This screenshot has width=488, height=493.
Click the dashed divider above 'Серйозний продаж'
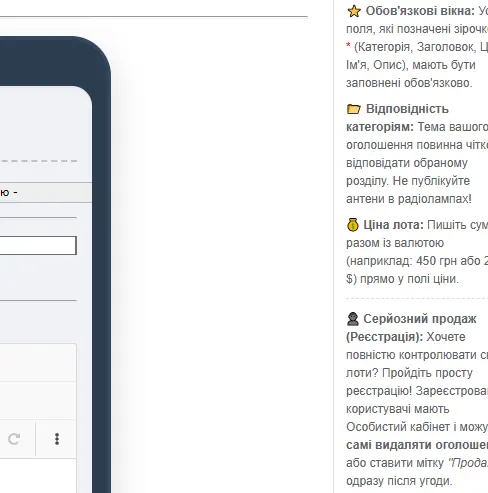click(417, 299)
